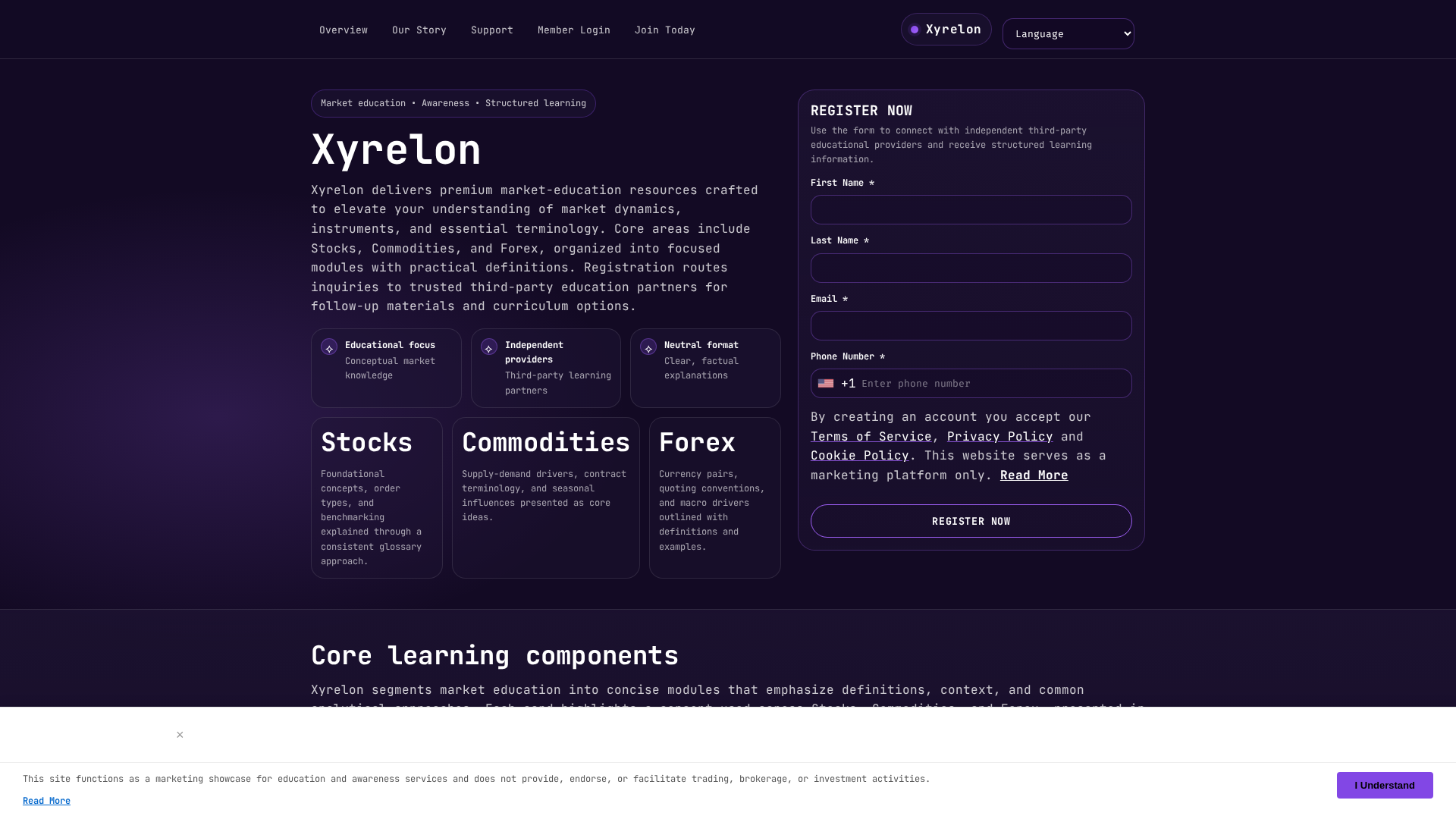
Task: Open the Terms of Service link
Action: [x=871, y=437]
